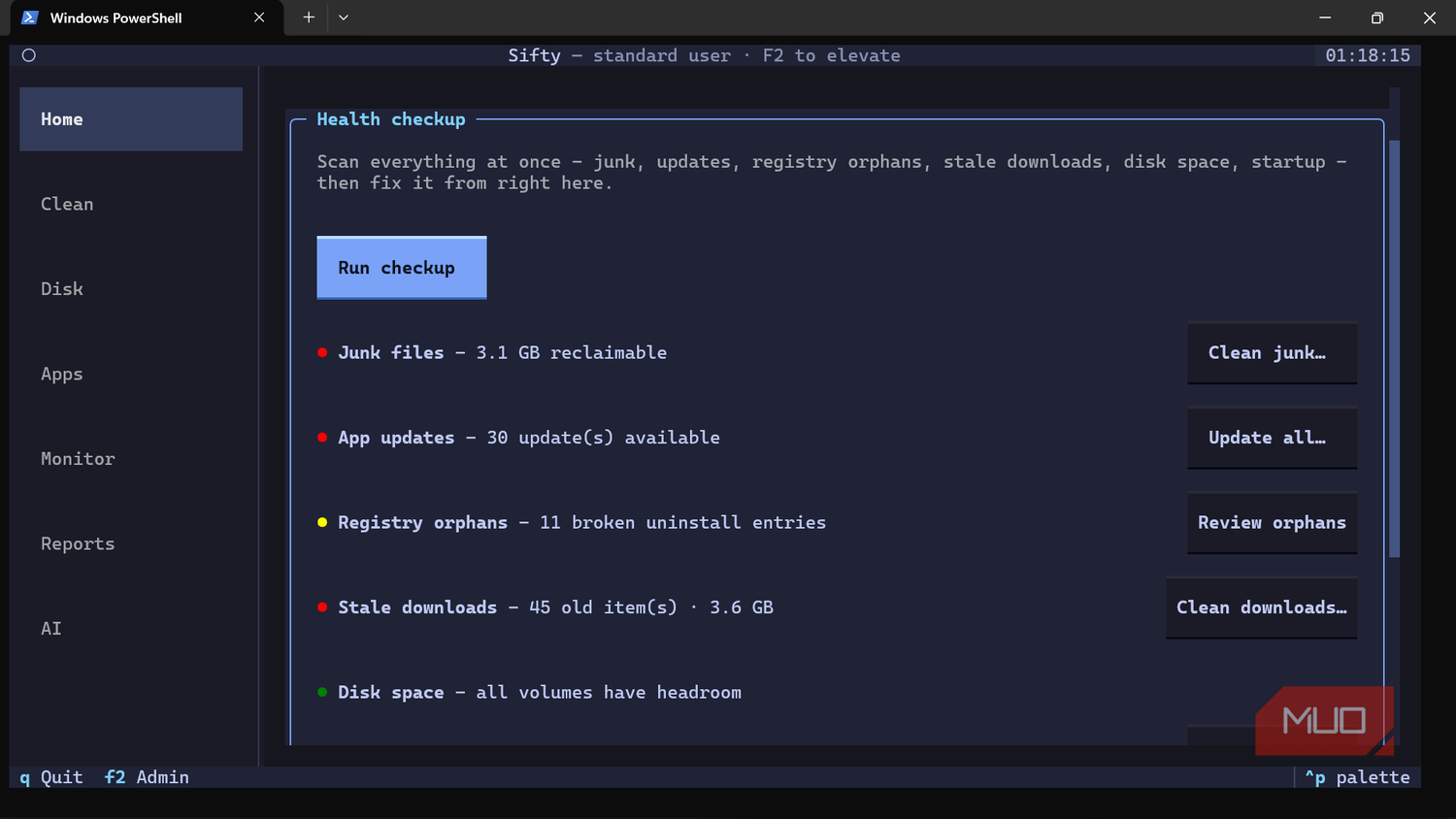Image resolution: width=1456 pixels, height=819 pixels.
Task: Click 'App updates – 30 update(s) available' text
Action: click(529, 438)
